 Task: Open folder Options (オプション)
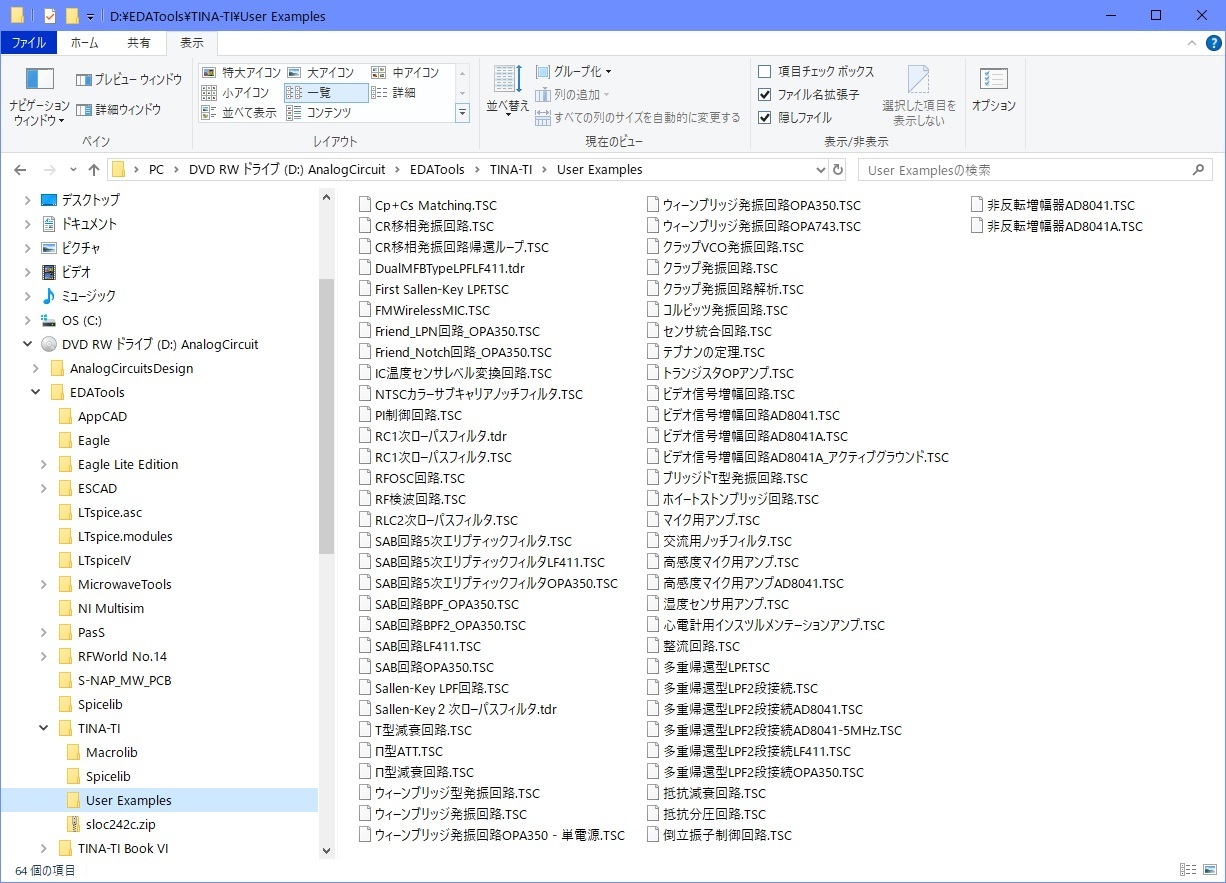pyautogui.click(x=993, y=90)
